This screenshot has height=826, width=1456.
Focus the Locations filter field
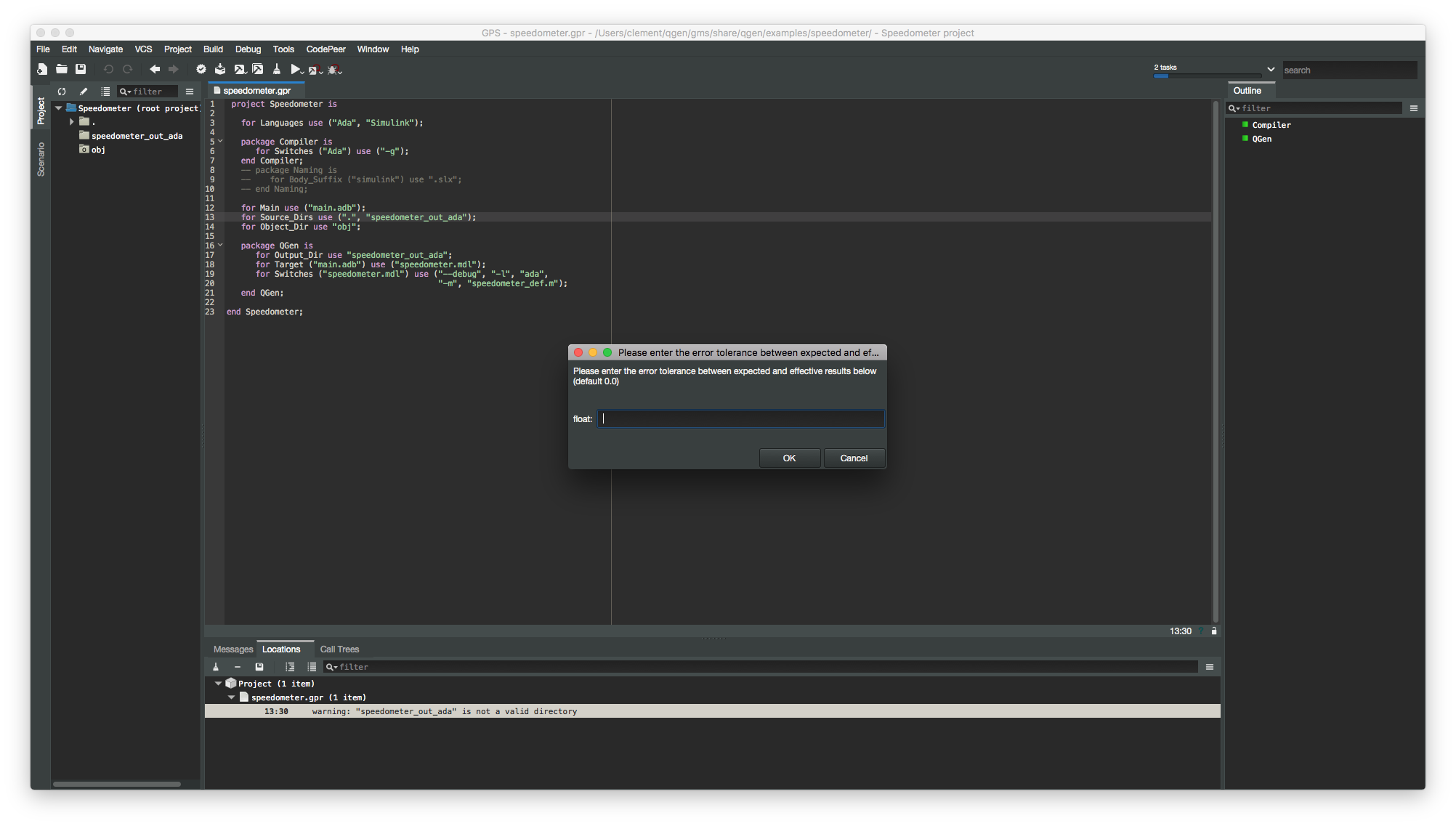click(x=760, y=667)
